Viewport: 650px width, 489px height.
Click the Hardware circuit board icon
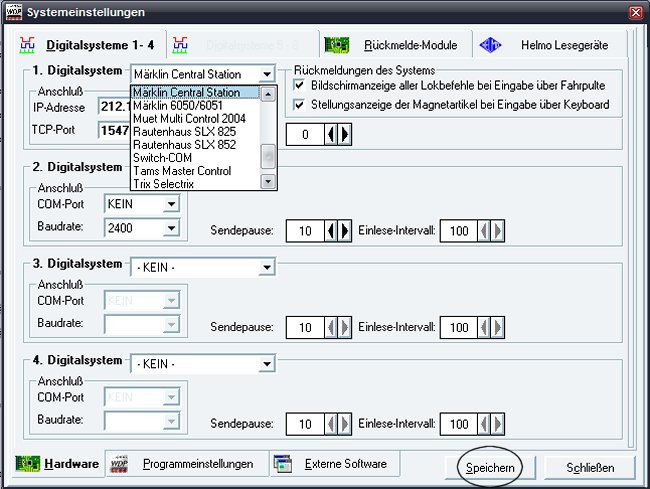tap(28, 463)
